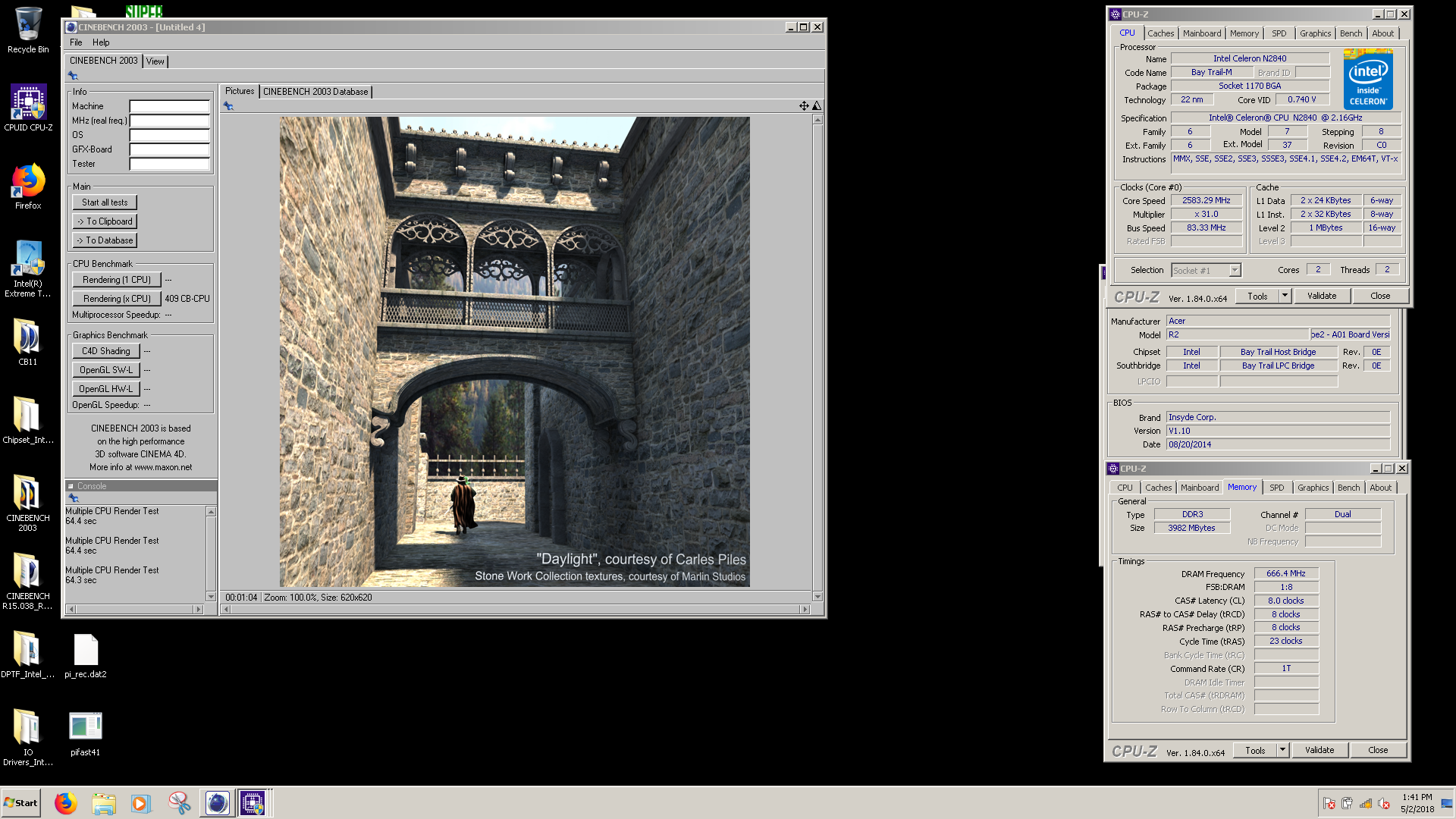The image size is (1456, 819).
Task: Open Windows Media Player from taskbar
Action: pyautogui.click(x=141, y=803)
